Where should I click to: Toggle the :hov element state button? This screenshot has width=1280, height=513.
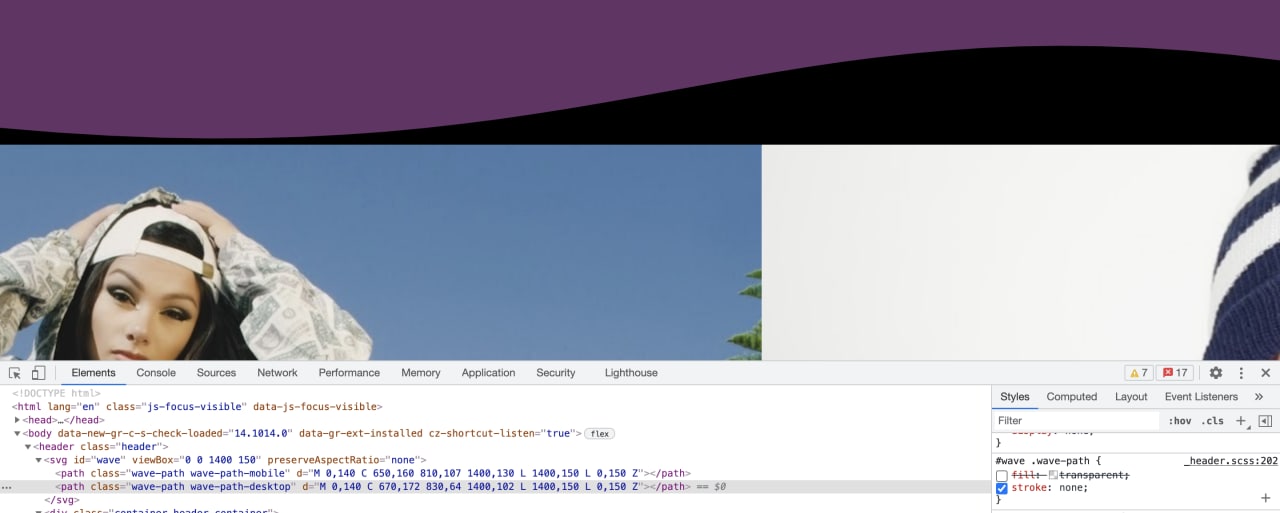pos(1180,421)
